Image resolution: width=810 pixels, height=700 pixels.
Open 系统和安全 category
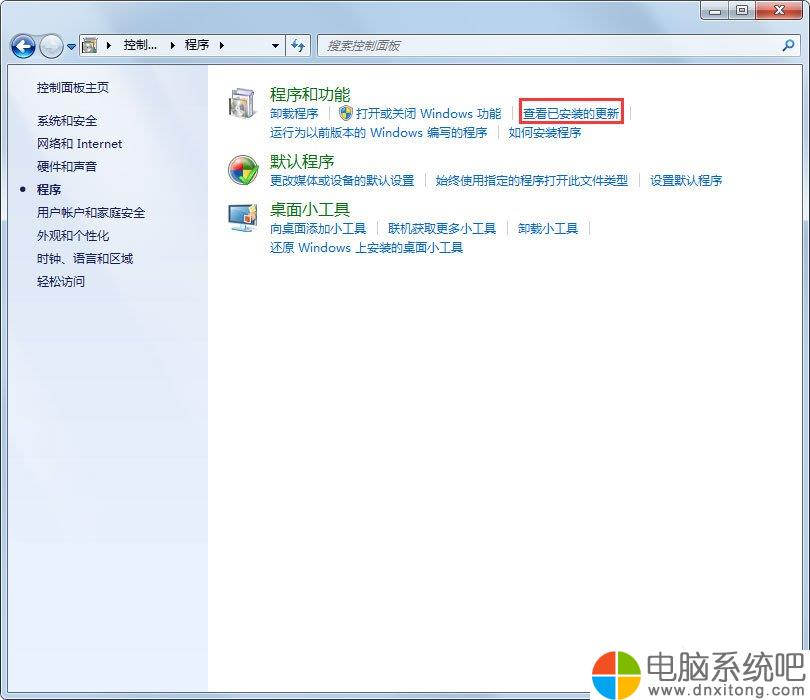[67, 121]
